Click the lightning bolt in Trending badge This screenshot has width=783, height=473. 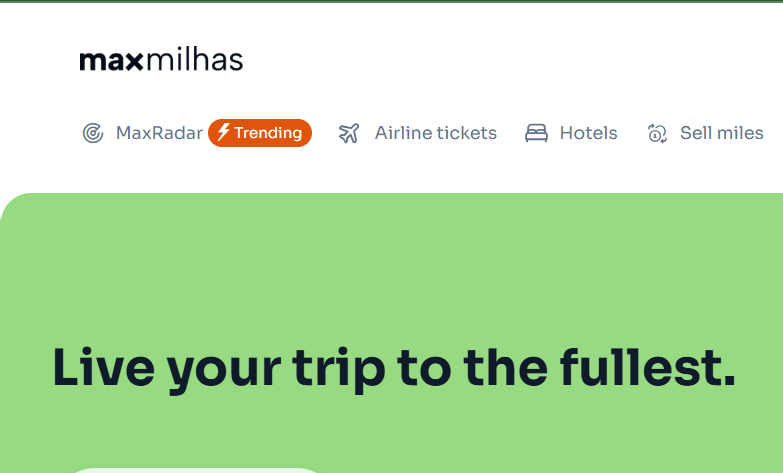pos(224,132)
